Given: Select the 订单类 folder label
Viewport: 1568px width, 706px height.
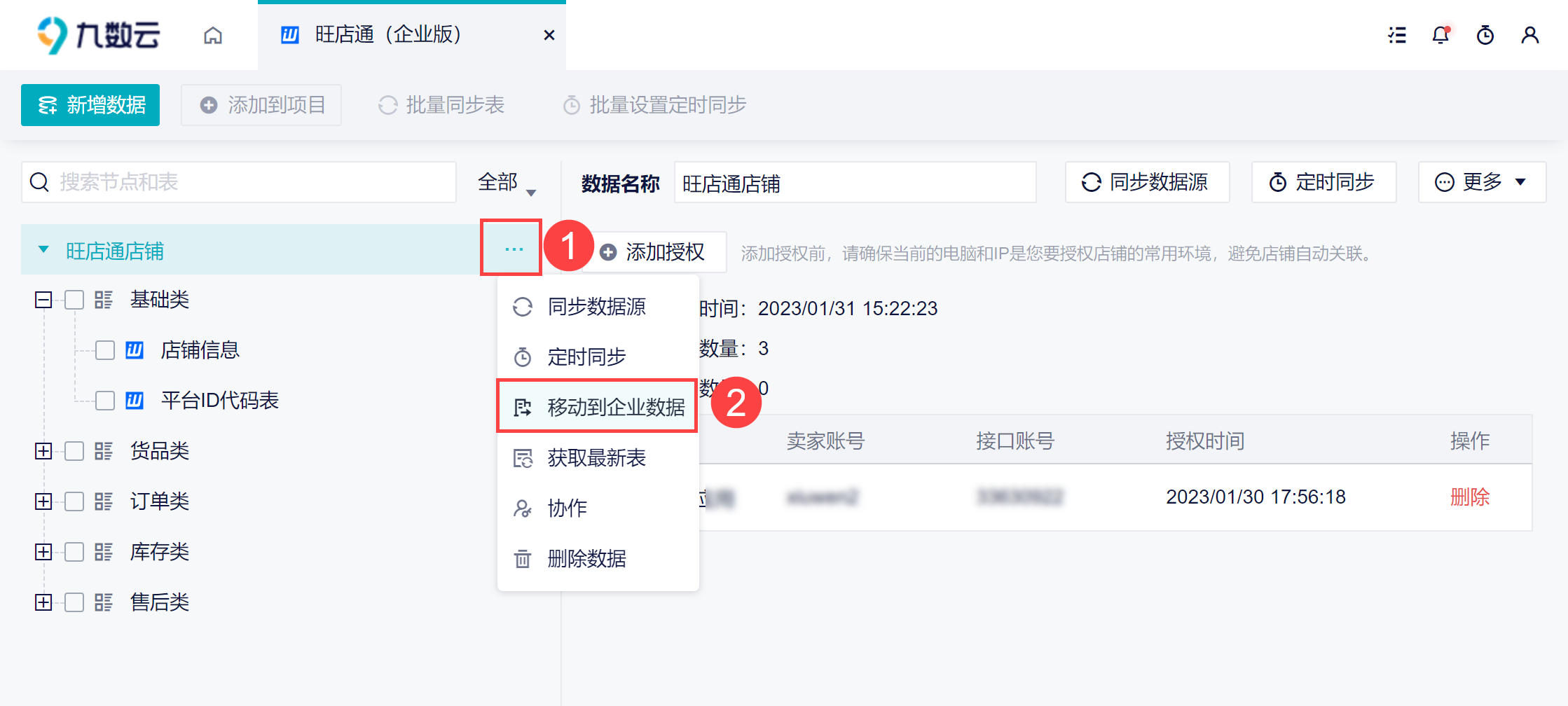Looking at the screenshot, I should [160, 501].
